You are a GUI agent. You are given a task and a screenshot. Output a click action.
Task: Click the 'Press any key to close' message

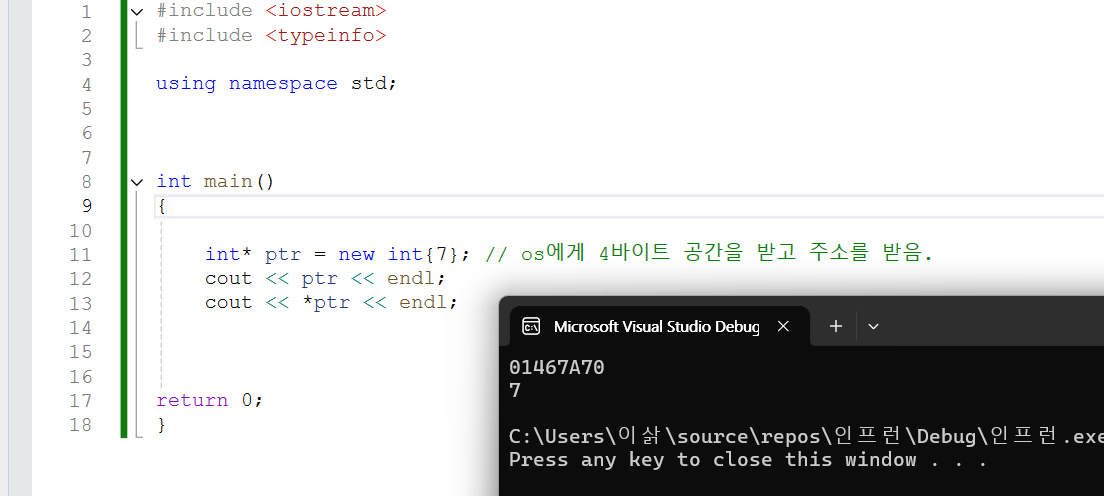(x=748, y=460)
